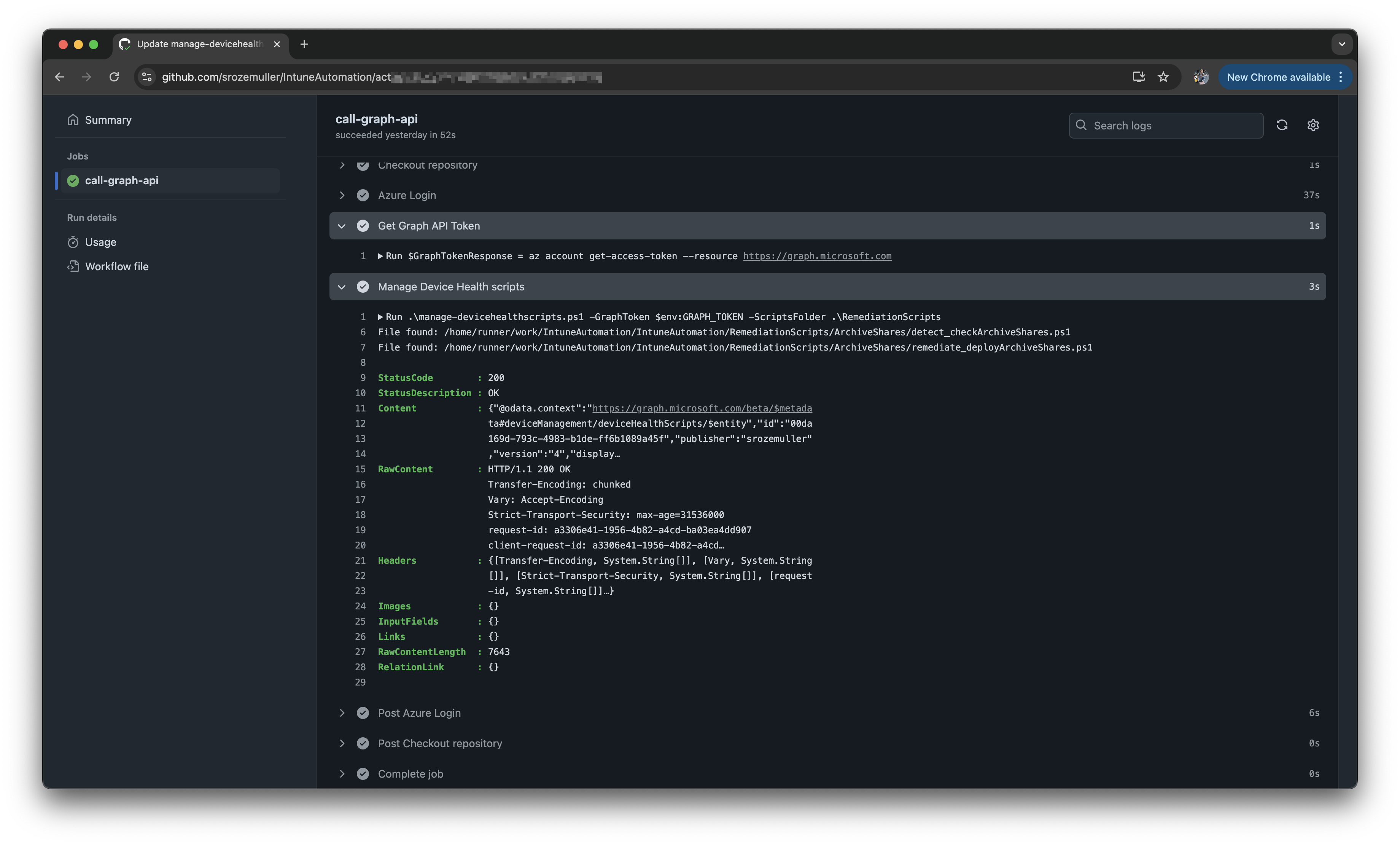Click the Headers label in log
Screen dimensions: 1400x845
pyautogui.click(x=396, y=561)
